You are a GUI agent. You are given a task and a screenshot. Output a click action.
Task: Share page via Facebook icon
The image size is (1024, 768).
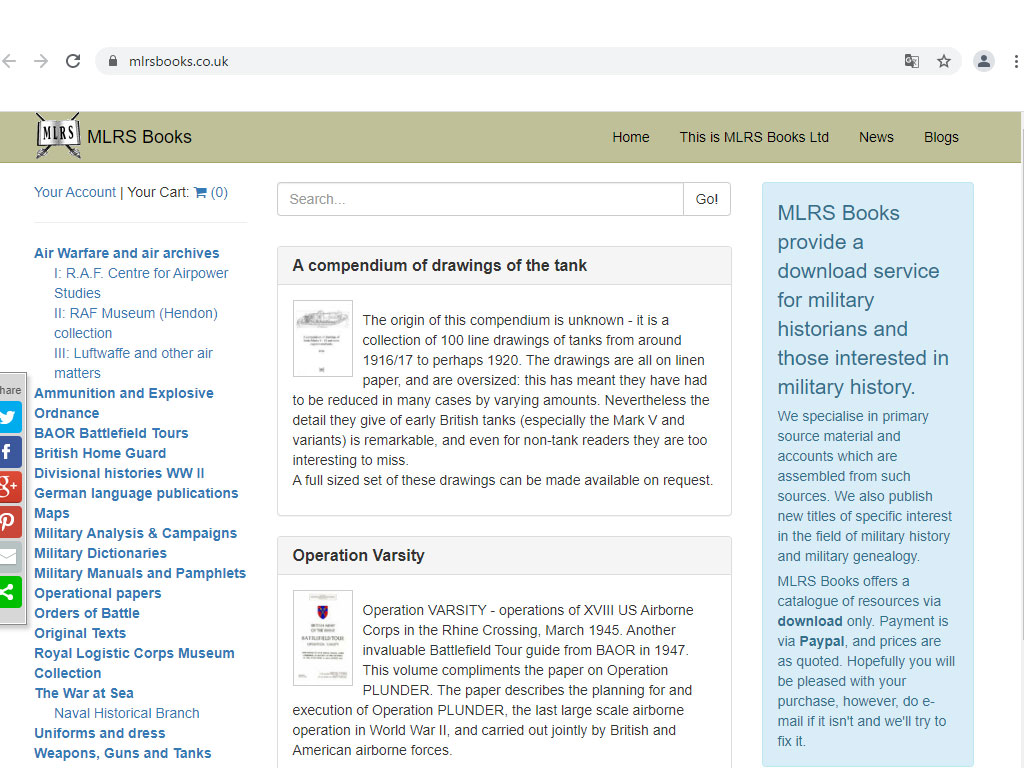pos(9,452)
